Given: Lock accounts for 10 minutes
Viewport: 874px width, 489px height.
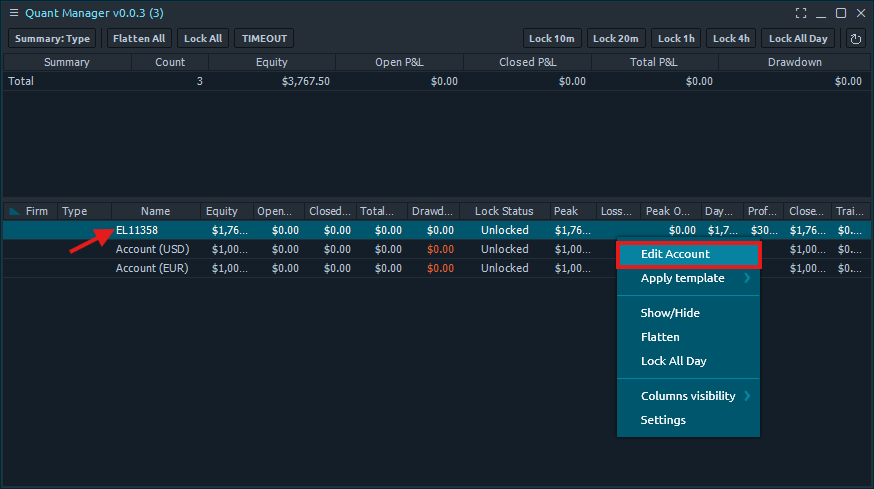Looking at the screenshot, I should click(x=552, y=39).
